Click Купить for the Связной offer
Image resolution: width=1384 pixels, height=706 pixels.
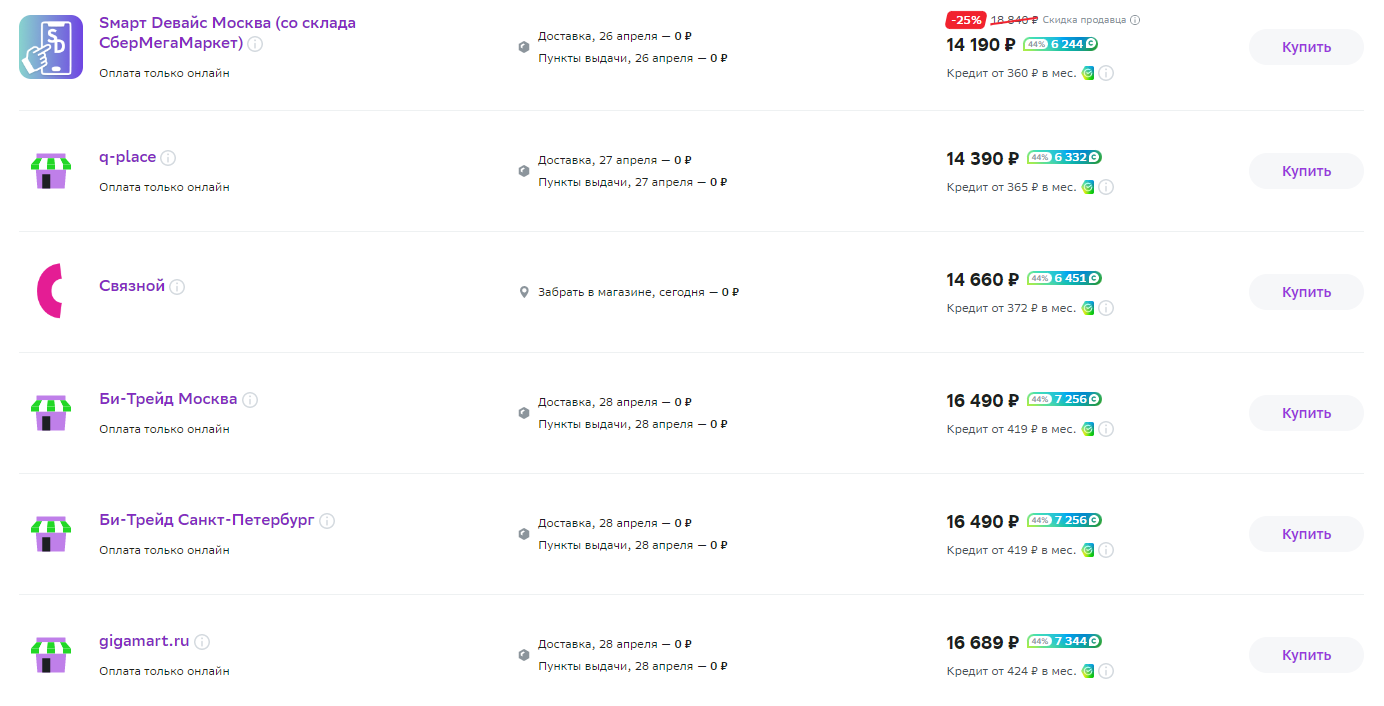(x=1306, y=292)
